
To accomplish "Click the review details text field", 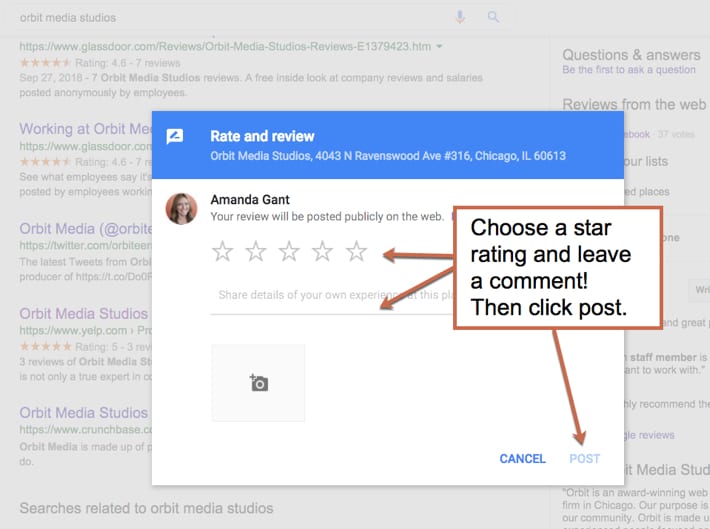I will point(332,297).
